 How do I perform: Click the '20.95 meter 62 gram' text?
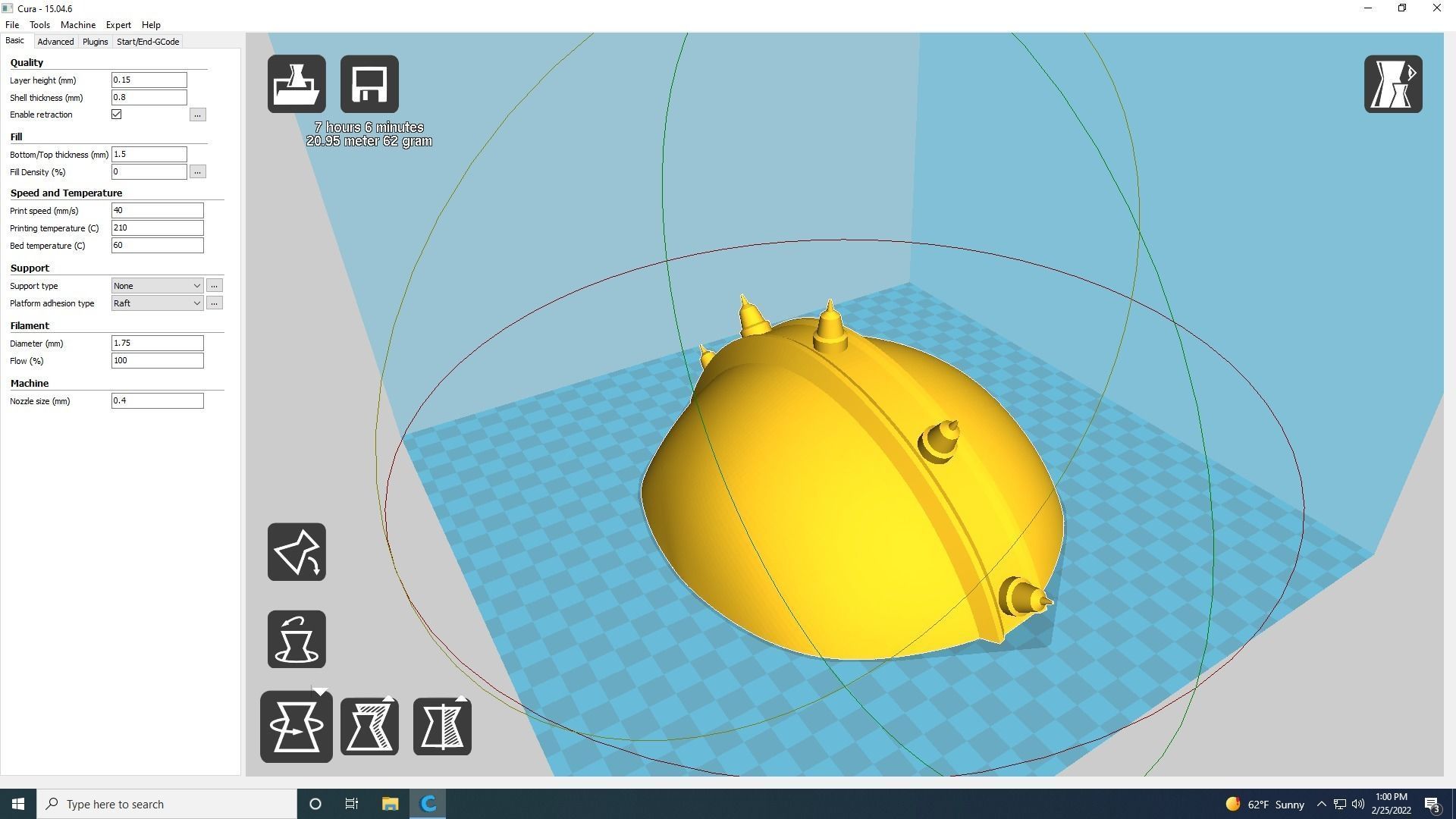coord(369,141)
